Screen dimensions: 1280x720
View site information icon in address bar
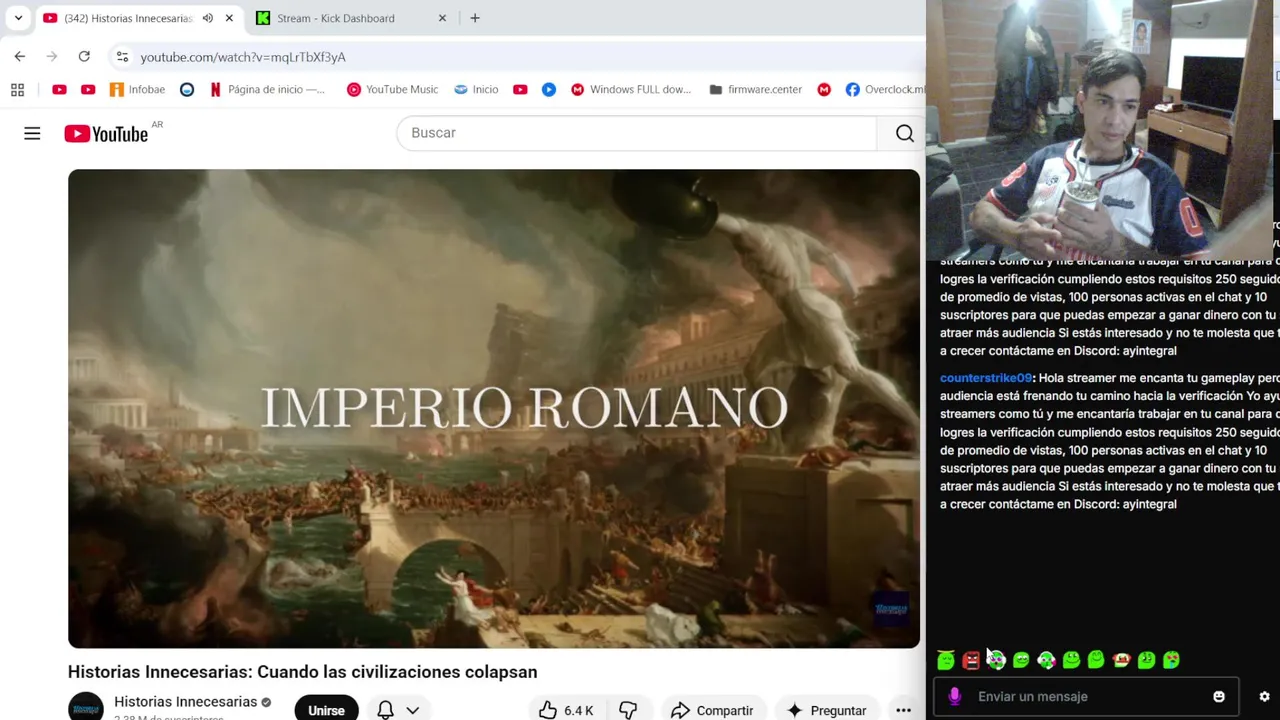point(122,57)
